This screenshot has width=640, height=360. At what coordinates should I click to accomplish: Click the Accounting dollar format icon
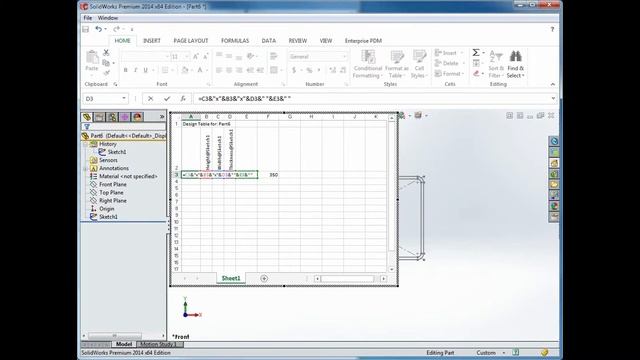coord(294,70)
